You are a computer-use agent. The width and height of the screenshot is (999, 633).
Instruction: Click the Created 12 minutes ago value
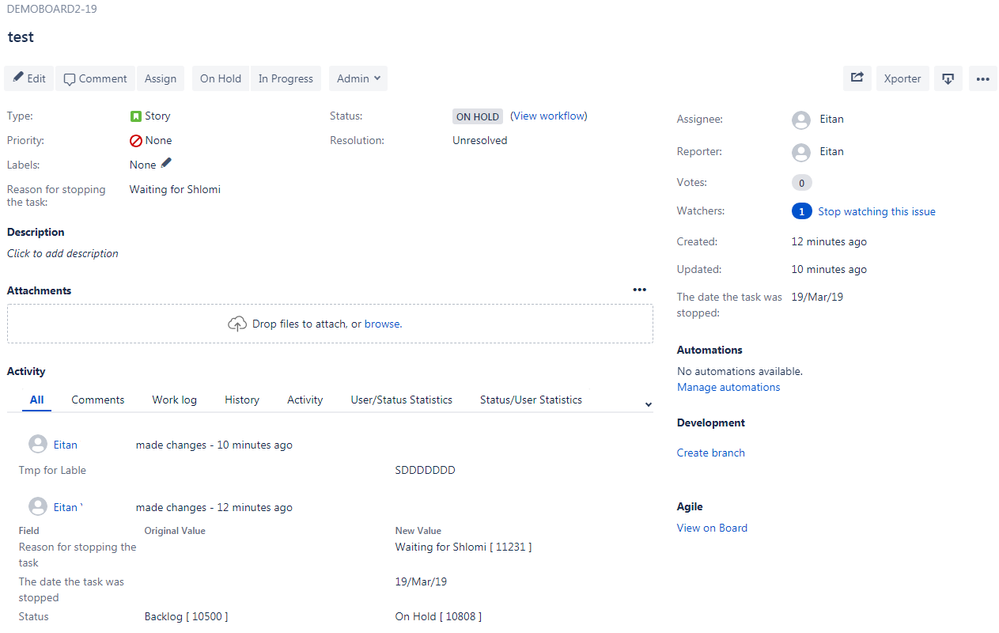click(x=829, y=242)
